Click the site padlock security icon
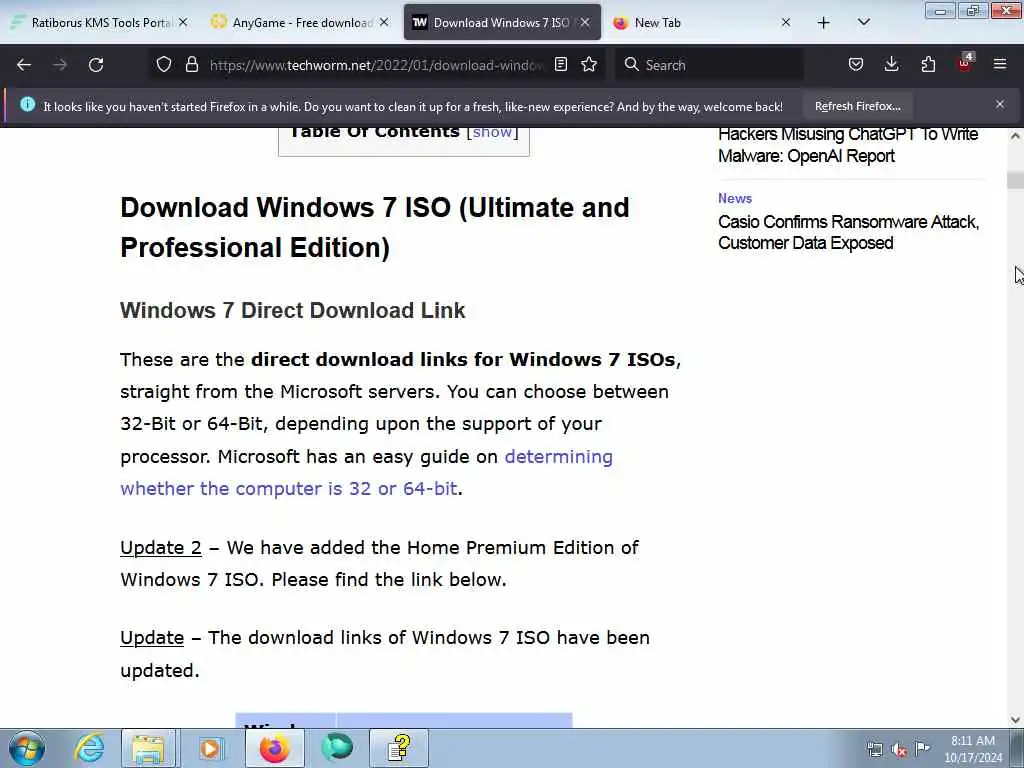The height and width of the screenshot is (768, 1024). [191, 64]
